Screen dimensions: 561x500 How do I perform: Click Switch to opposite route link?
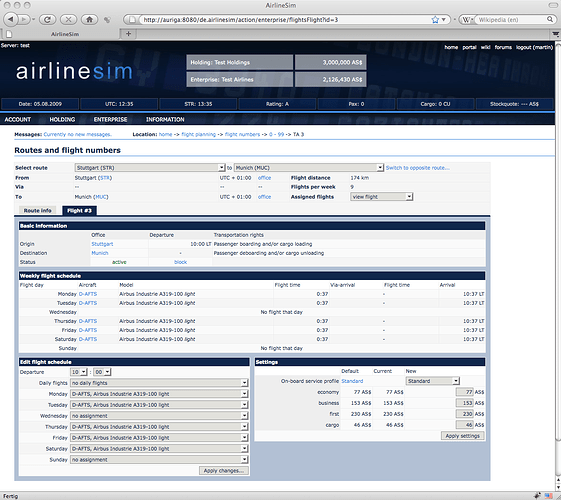click(418, 168)
